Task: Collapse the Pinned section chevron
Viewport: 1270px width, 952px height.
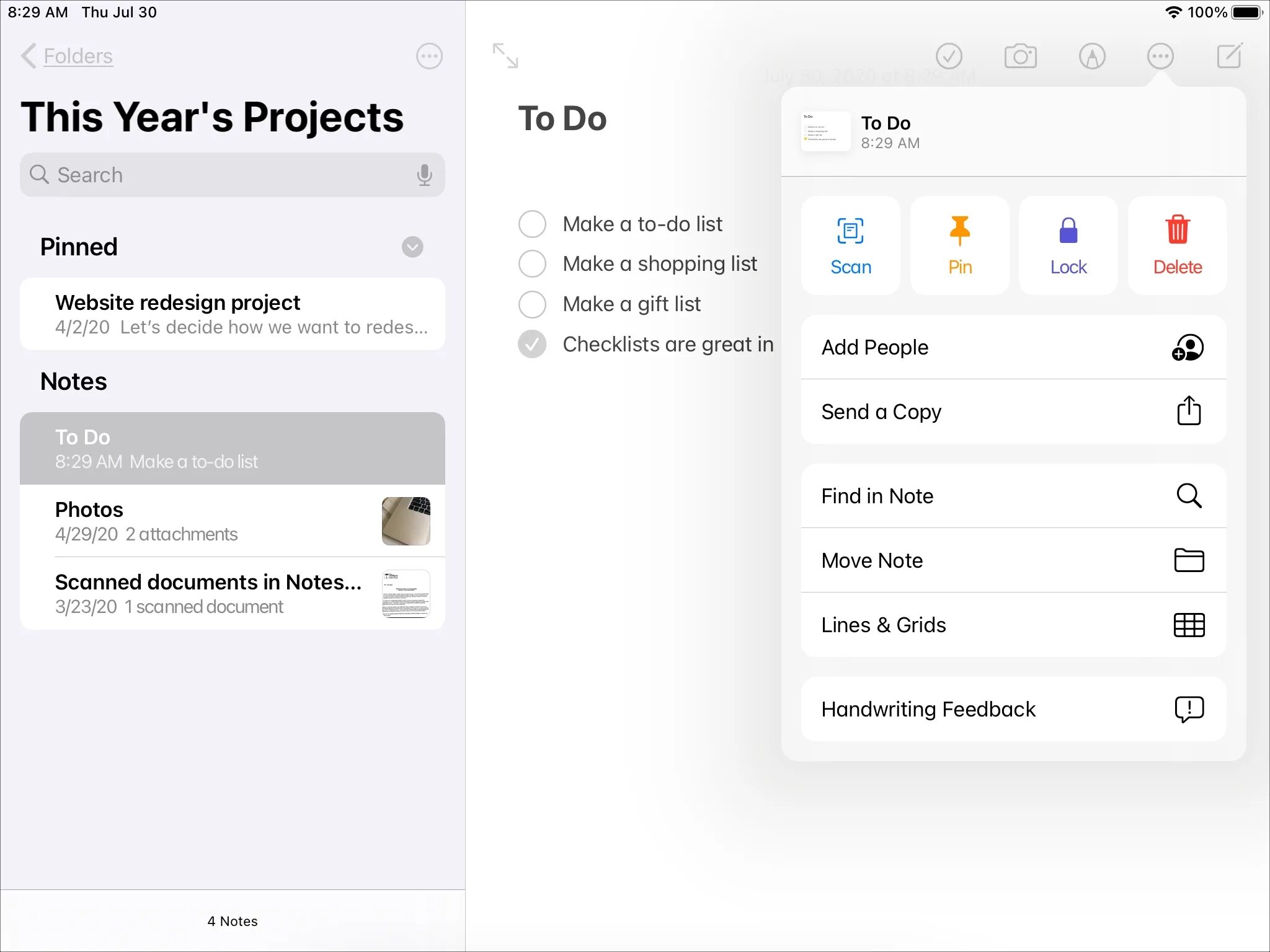Action: 412,247
